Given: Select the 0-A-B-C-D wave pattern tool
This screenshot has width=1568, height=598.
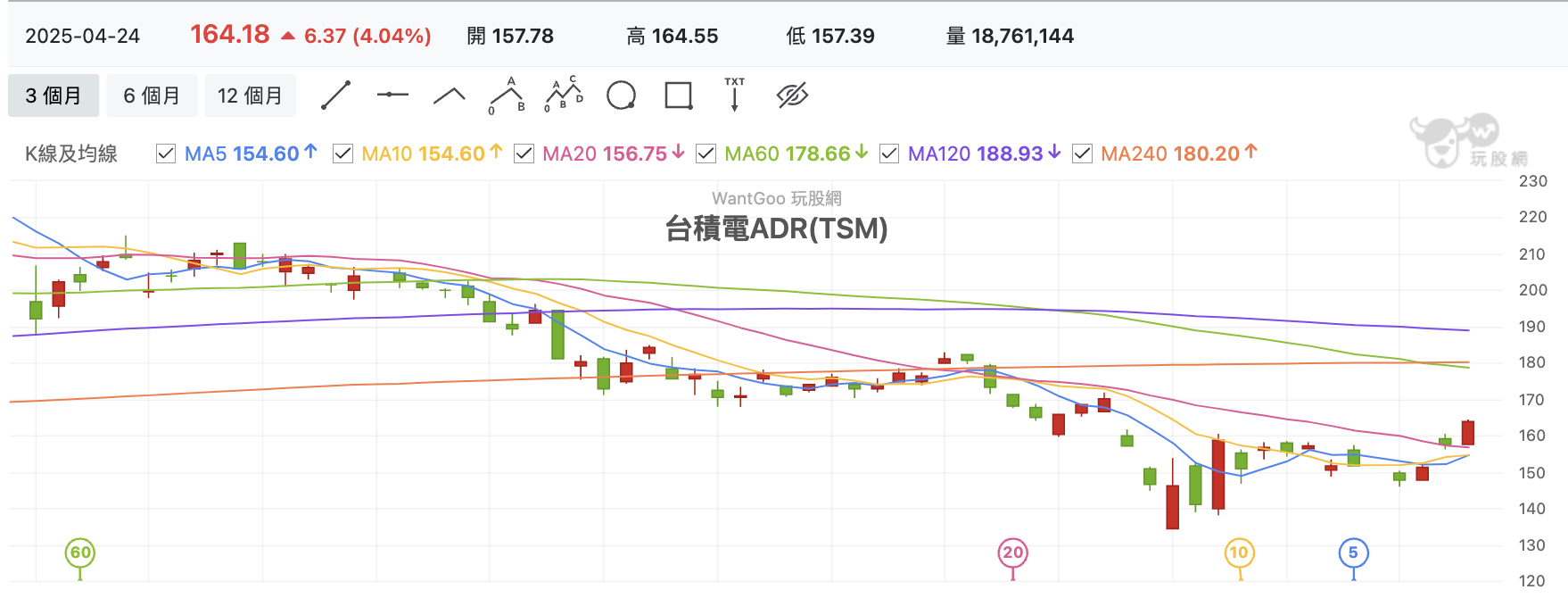Looking at the screenshot, I should coord(564,95).
